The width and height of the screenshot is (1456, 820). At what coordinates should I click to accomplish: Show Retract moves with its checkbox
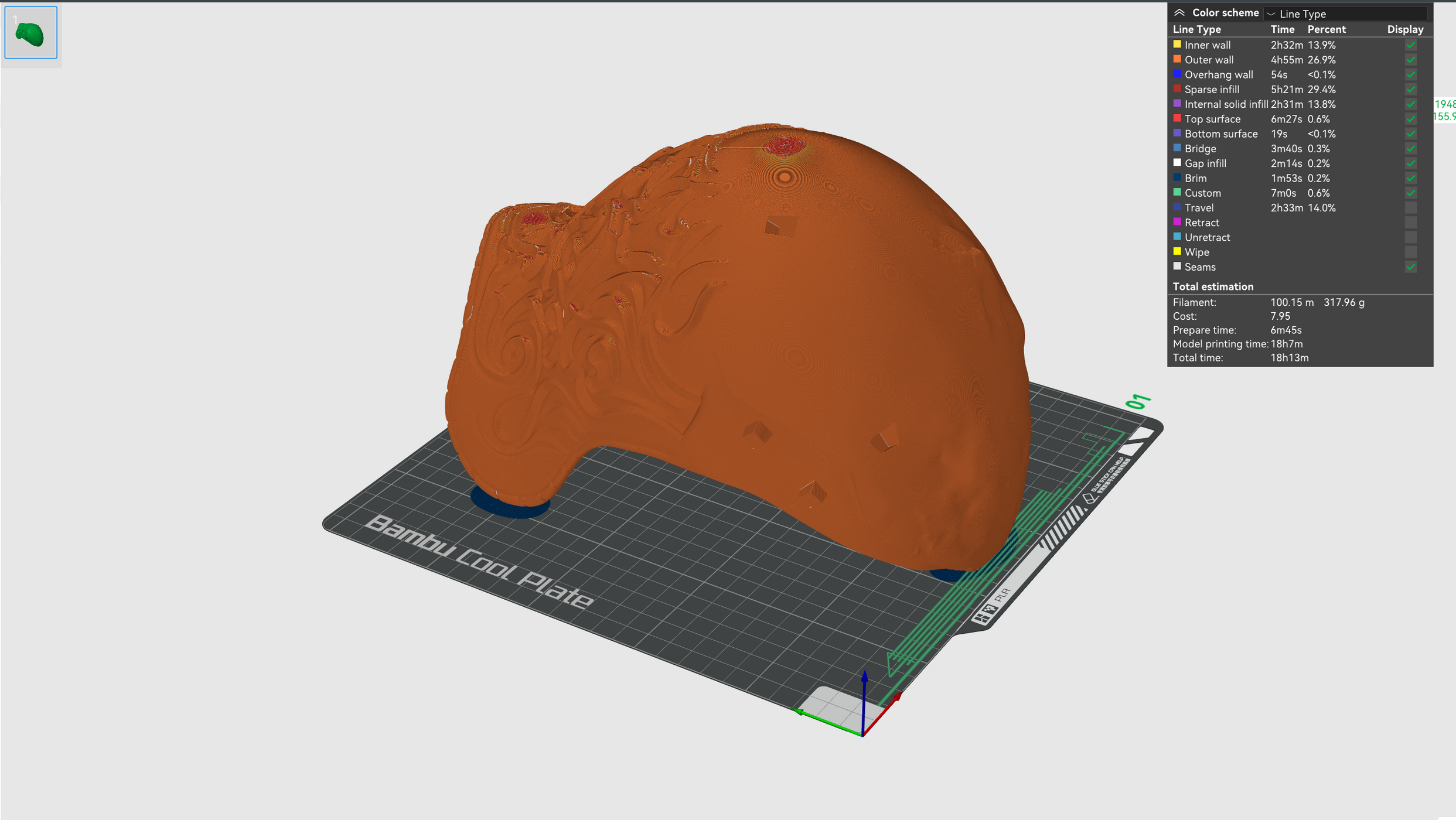click(1410, 223)
